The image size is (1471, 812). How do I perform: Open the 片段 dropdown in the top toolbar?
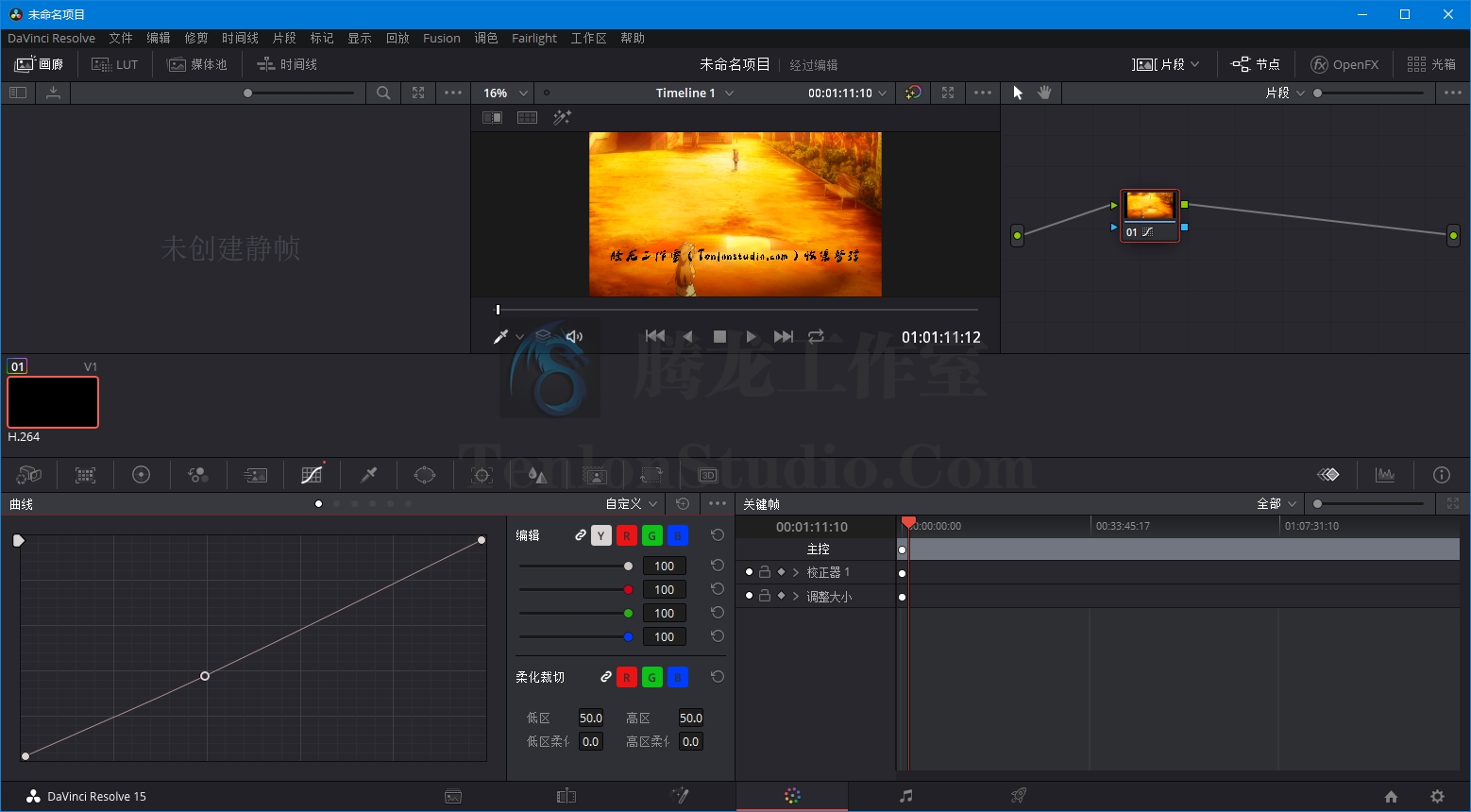tap(1166, 64)
